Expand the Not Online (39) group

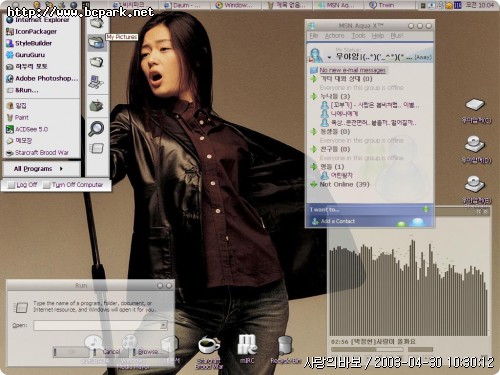coord(313,184)
